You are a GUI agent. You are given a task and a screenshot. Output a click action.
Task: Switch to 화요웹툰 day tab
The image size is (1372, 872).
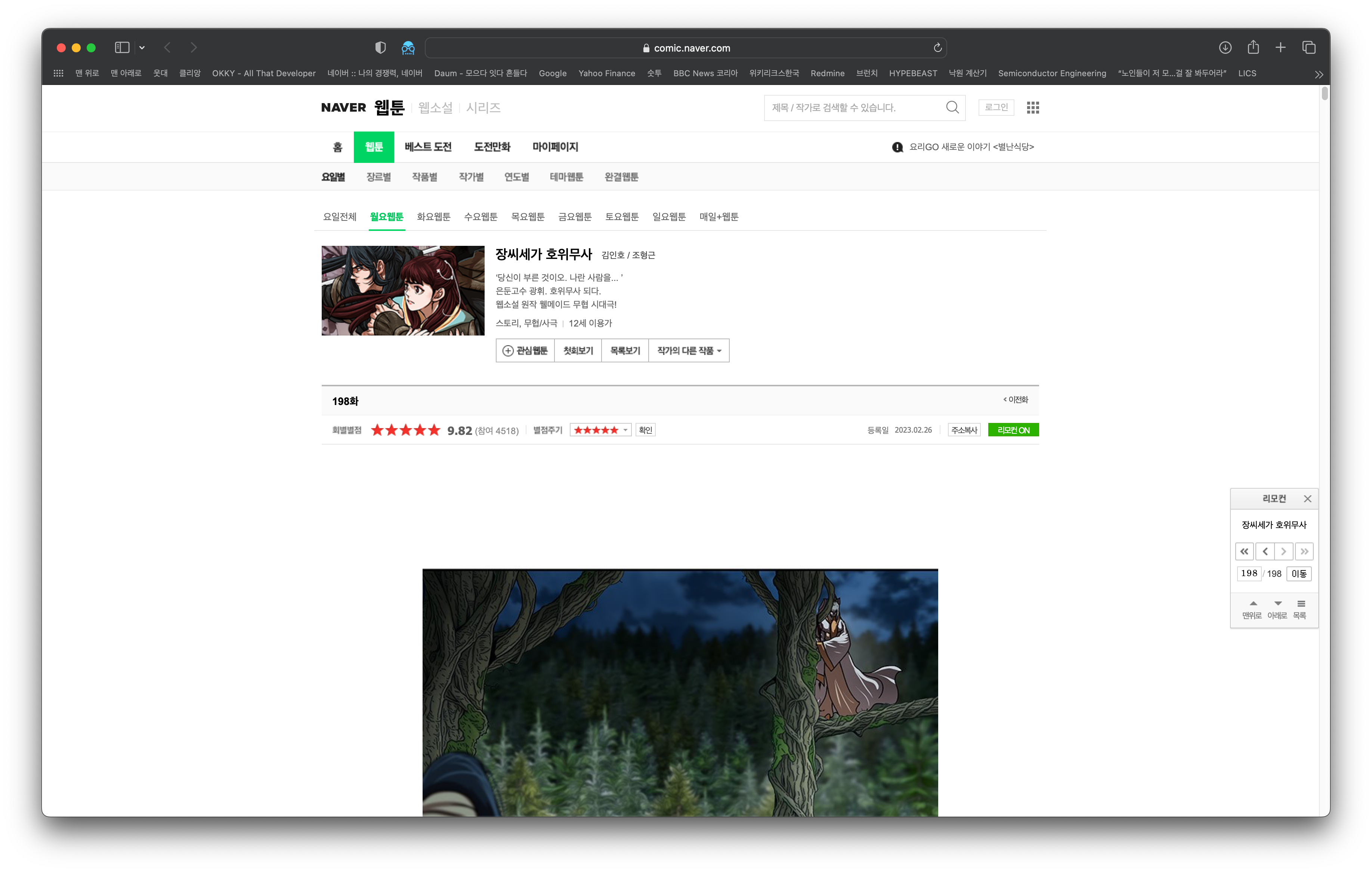point(433,217)
